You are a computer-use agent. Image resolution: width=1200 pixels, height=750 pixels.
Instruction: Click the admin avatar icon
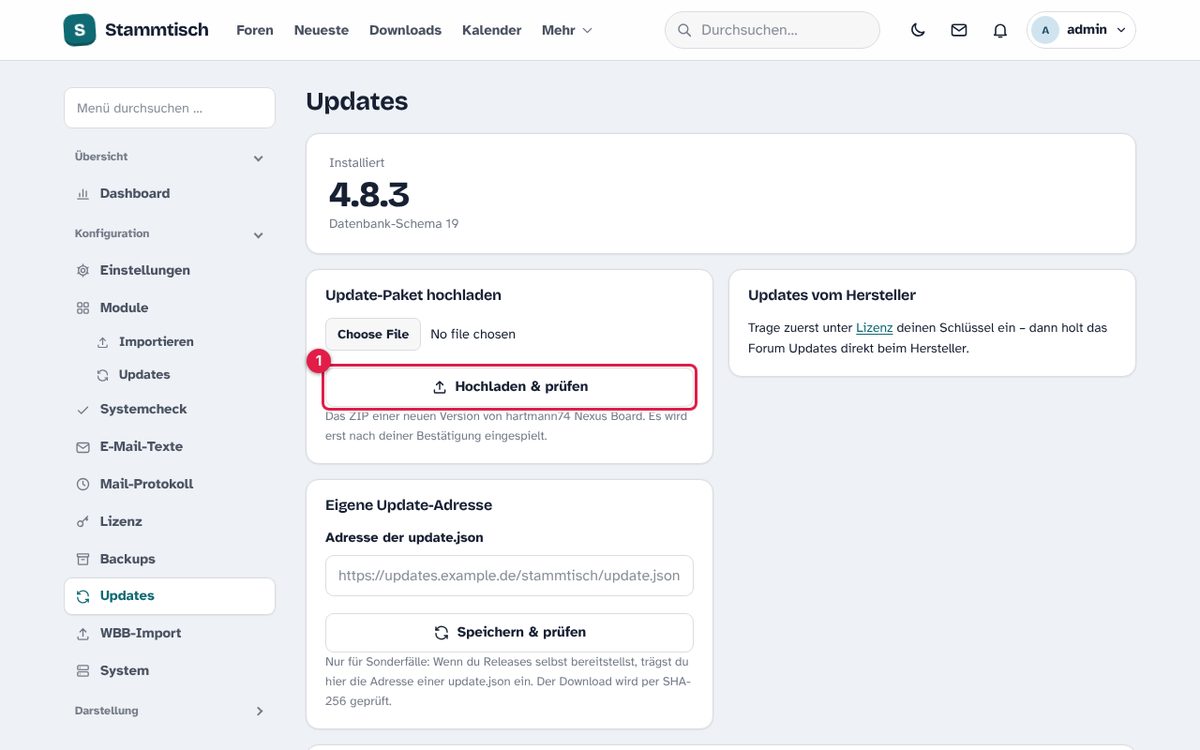coord(1045,30)
